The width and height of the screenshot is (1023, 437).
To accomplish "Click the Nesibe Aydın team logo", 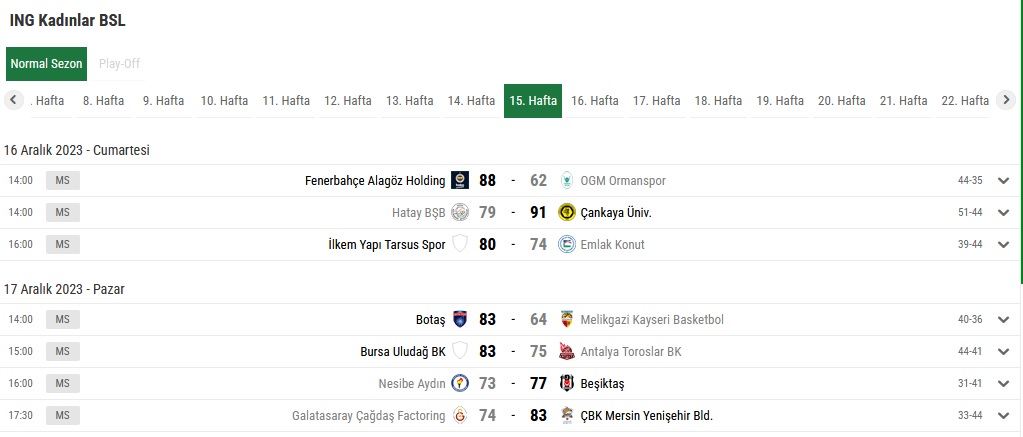I will click(460, 384).
